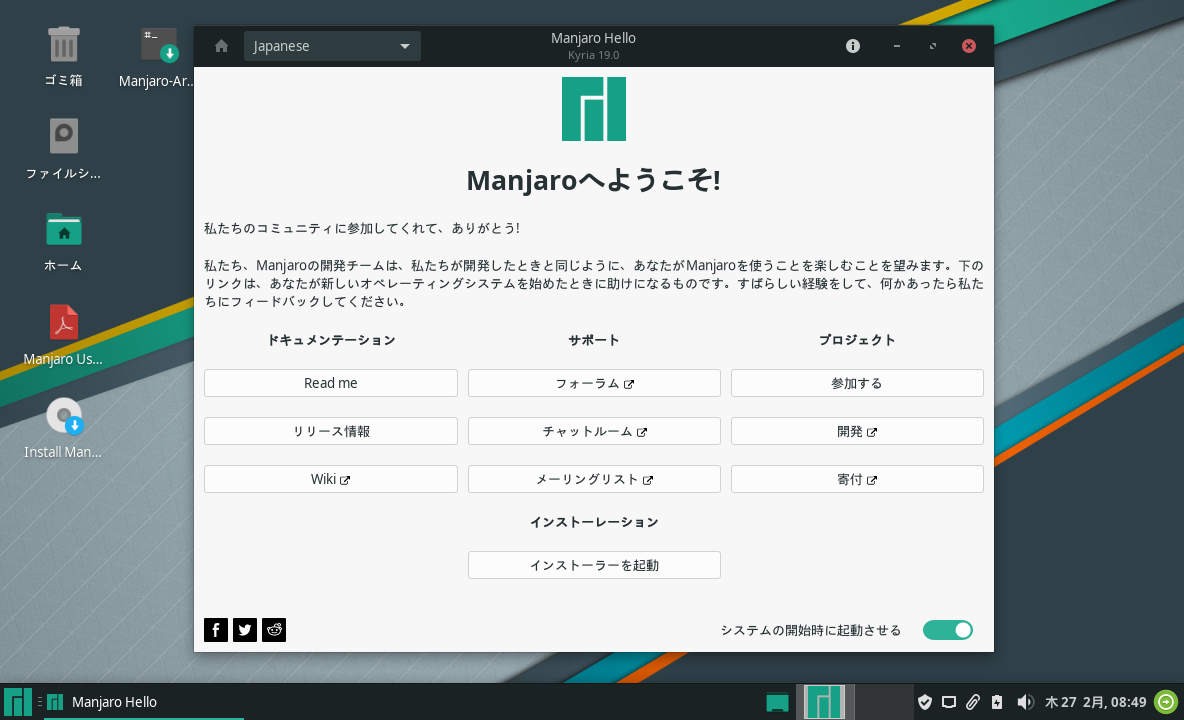Image resolution: width=1184 pixels, height=720 pixels.
Task: Open the Twitter social icon
Action: coord(245,629)
